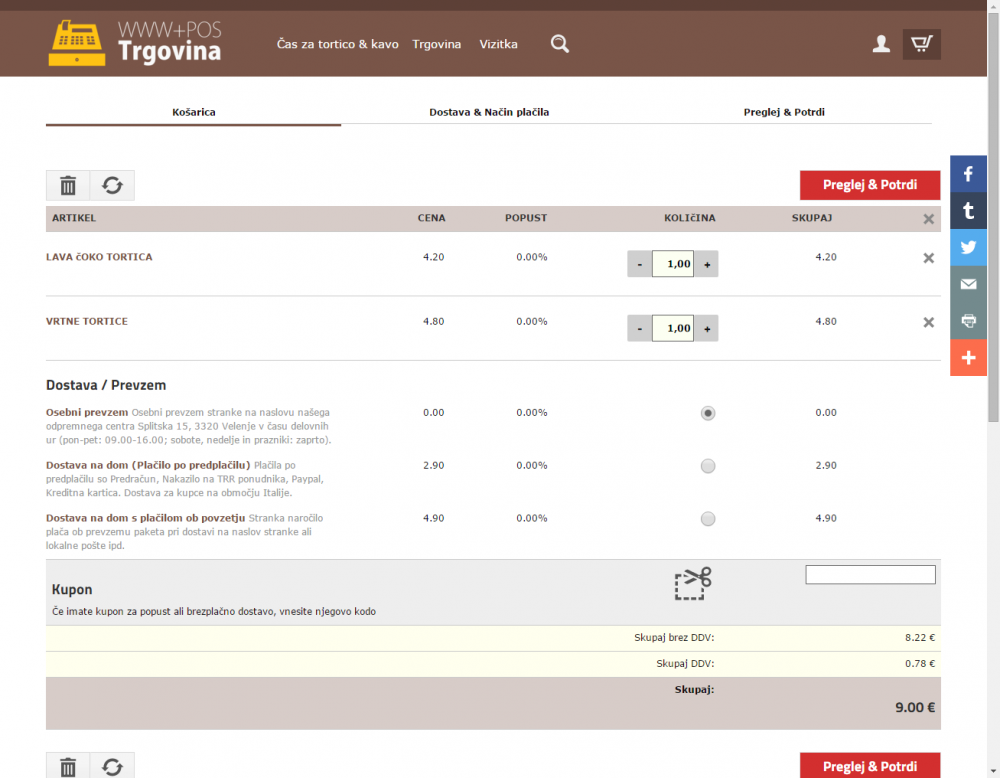1000x778 pixels.
Task: Switch to Dostava & Način plačila tab
Action: pyautogui.click(x=489, y=112)
